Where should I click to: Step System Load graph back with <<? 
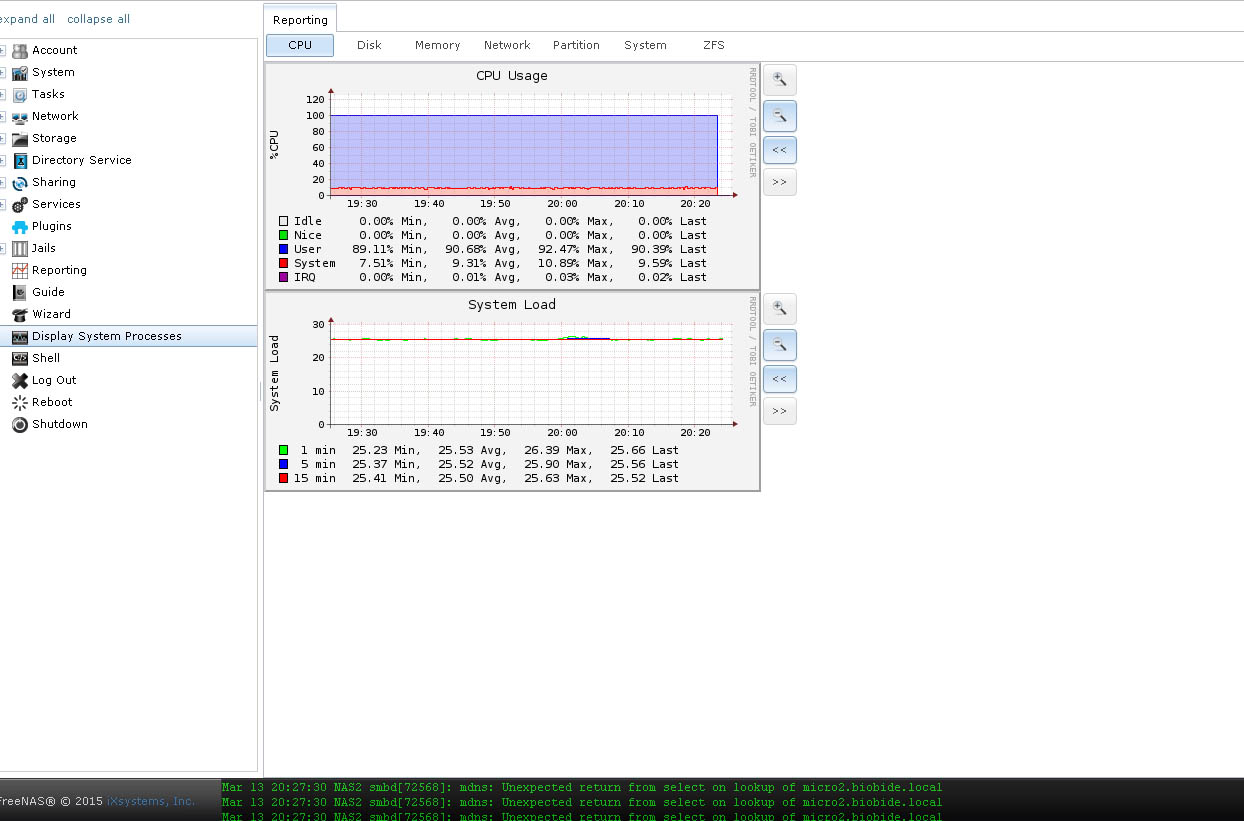coord(780,379)
